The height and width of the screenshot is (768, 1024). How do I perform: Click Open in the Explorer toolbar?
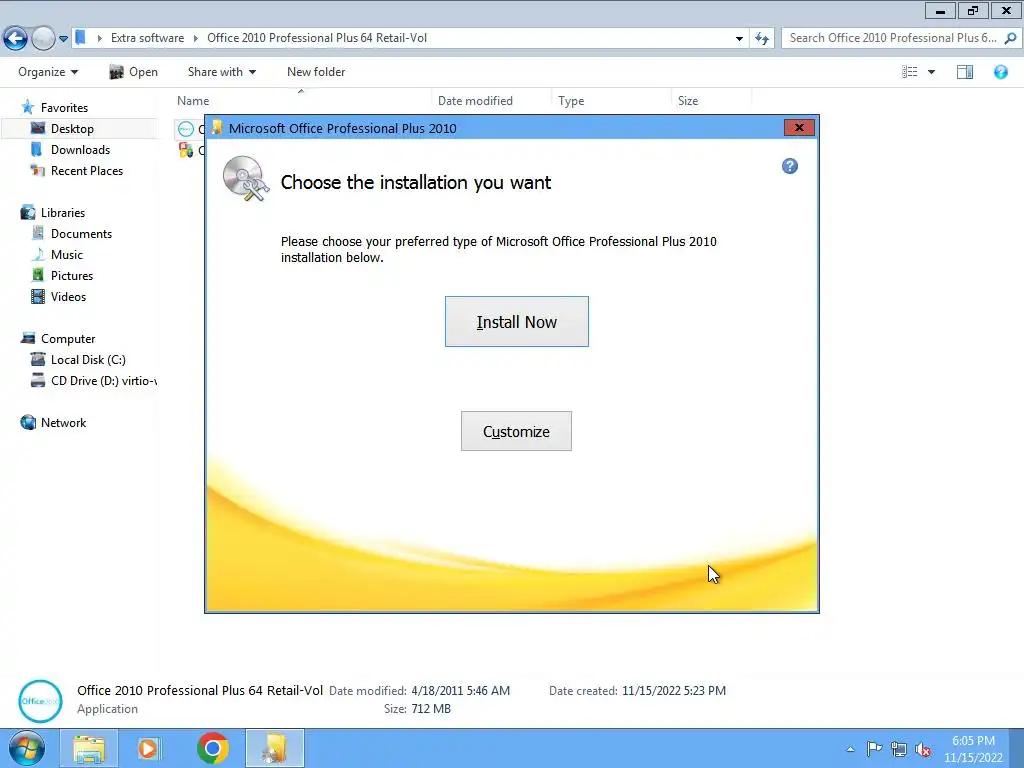[x=134, y=72]
